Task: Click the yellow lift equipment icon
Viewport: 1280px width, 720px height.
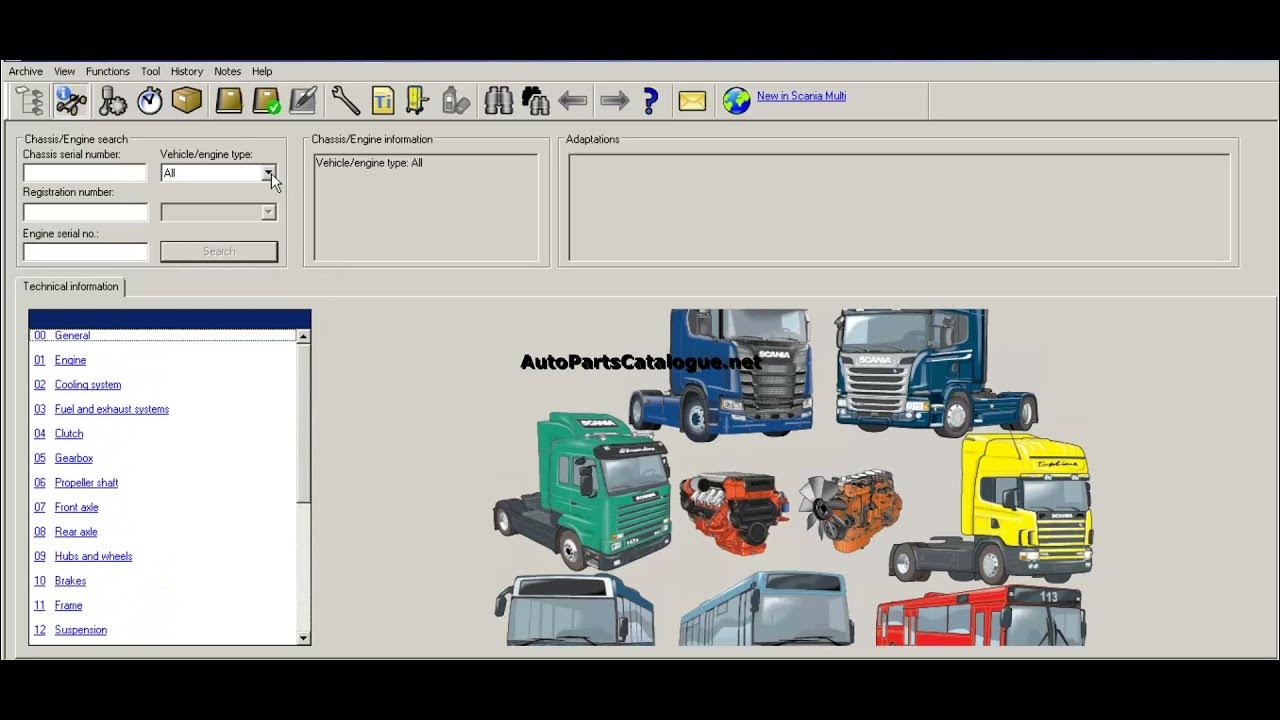Action: pos(417,100)
